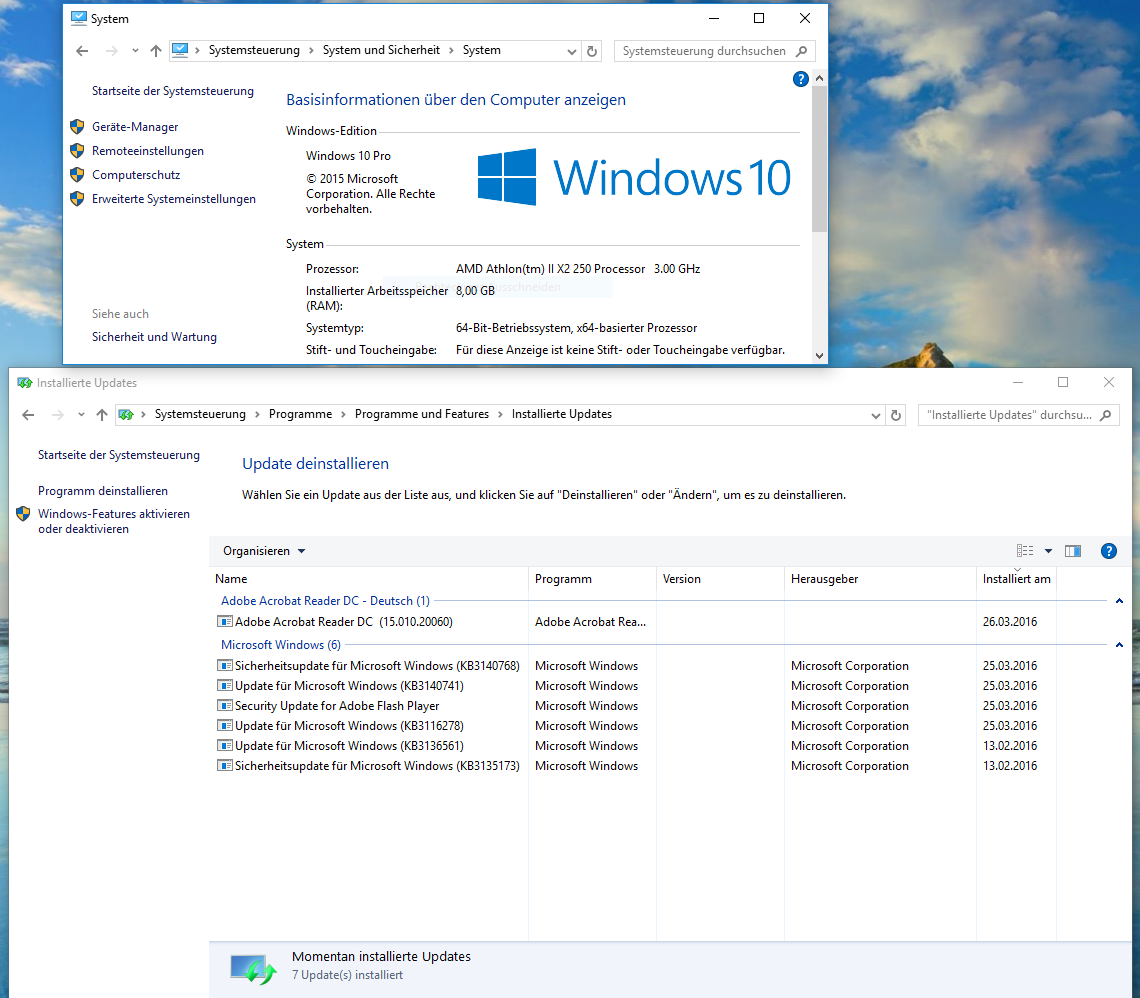Sort by Installiert am column
1140x998 pixels.
pyautogui.click(x=1016, y=579)
